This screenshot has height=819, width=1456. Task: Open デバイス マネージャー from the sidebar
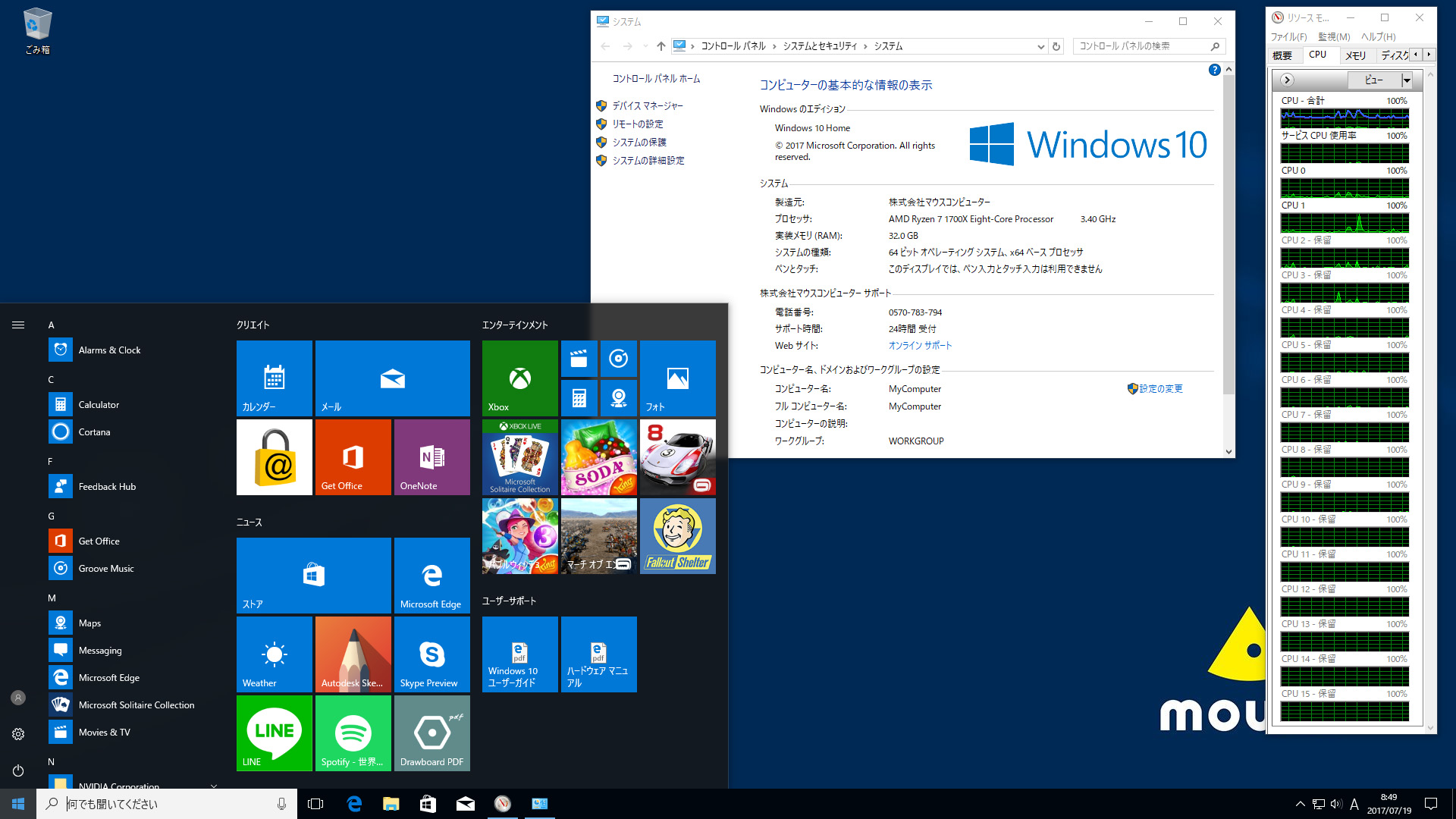[646, 106]
